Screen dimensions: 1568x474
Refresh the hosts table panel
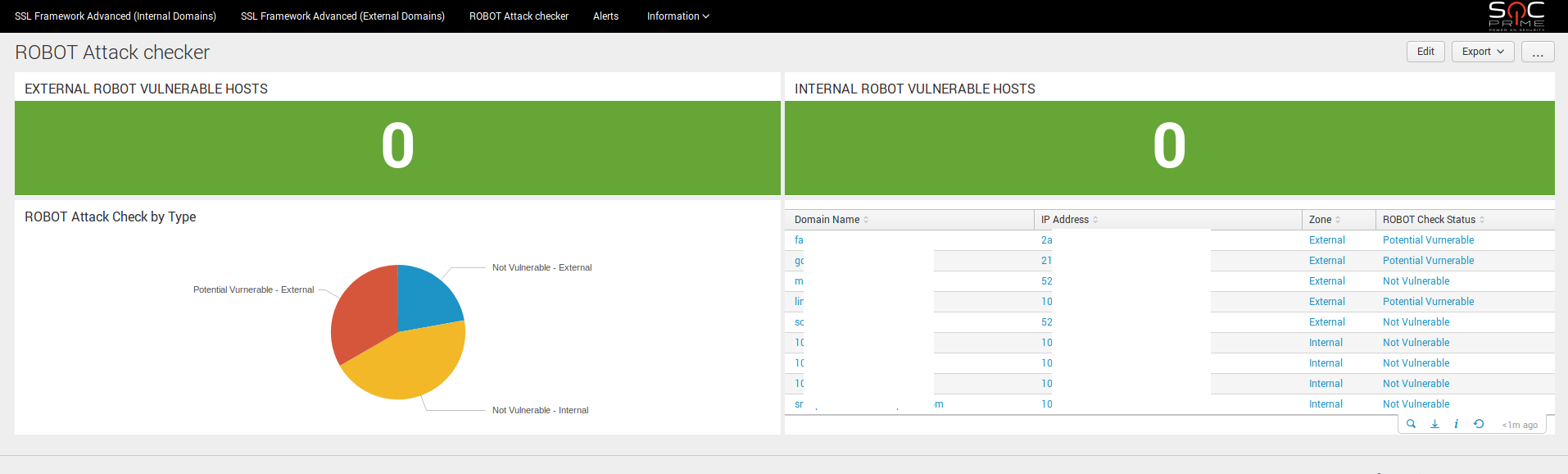[1479, 424]
